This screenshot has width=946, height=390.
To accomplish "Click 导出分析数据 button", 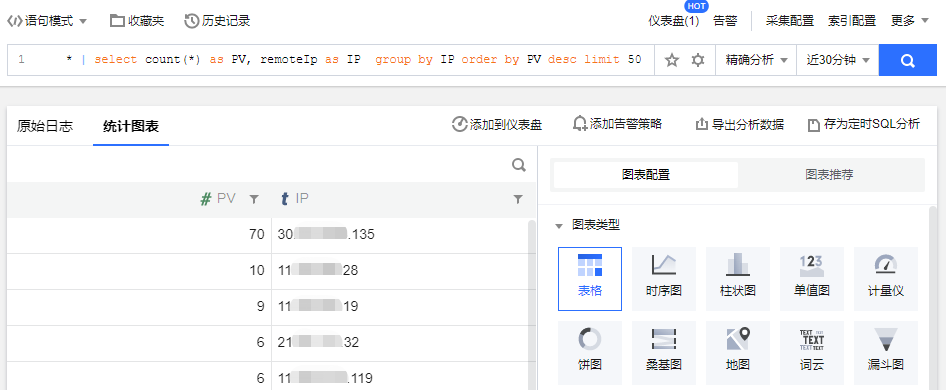I will click(x=740, y=125).
